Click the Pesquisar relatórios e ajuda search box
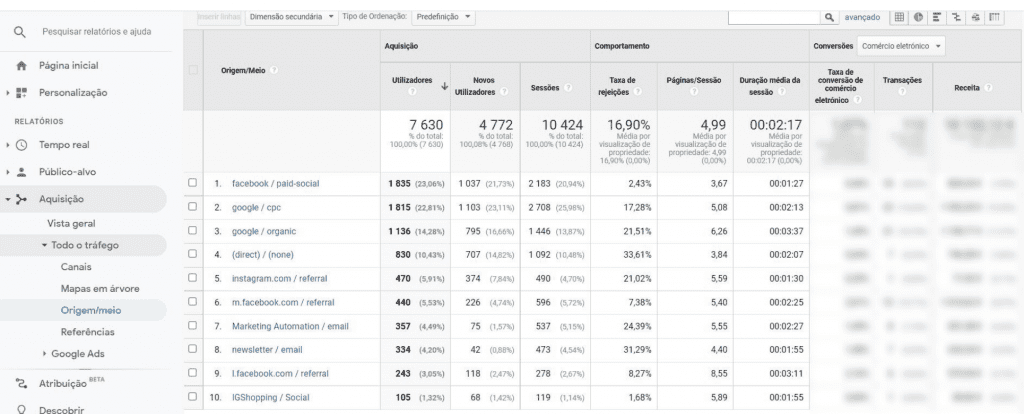The image size is (1024, 414). click(97, 32)
